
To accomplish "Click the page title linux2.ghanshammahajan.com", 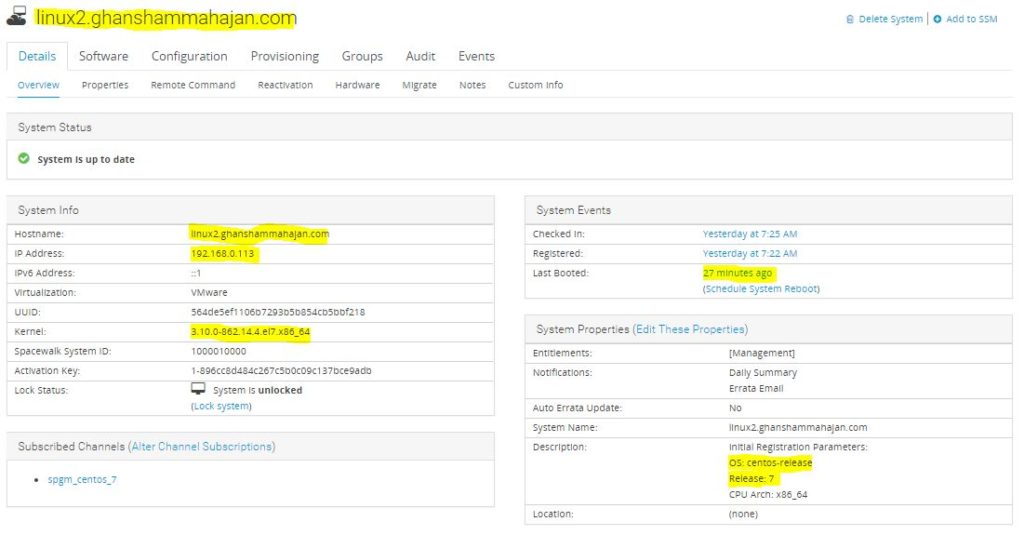I will (166, 18).
